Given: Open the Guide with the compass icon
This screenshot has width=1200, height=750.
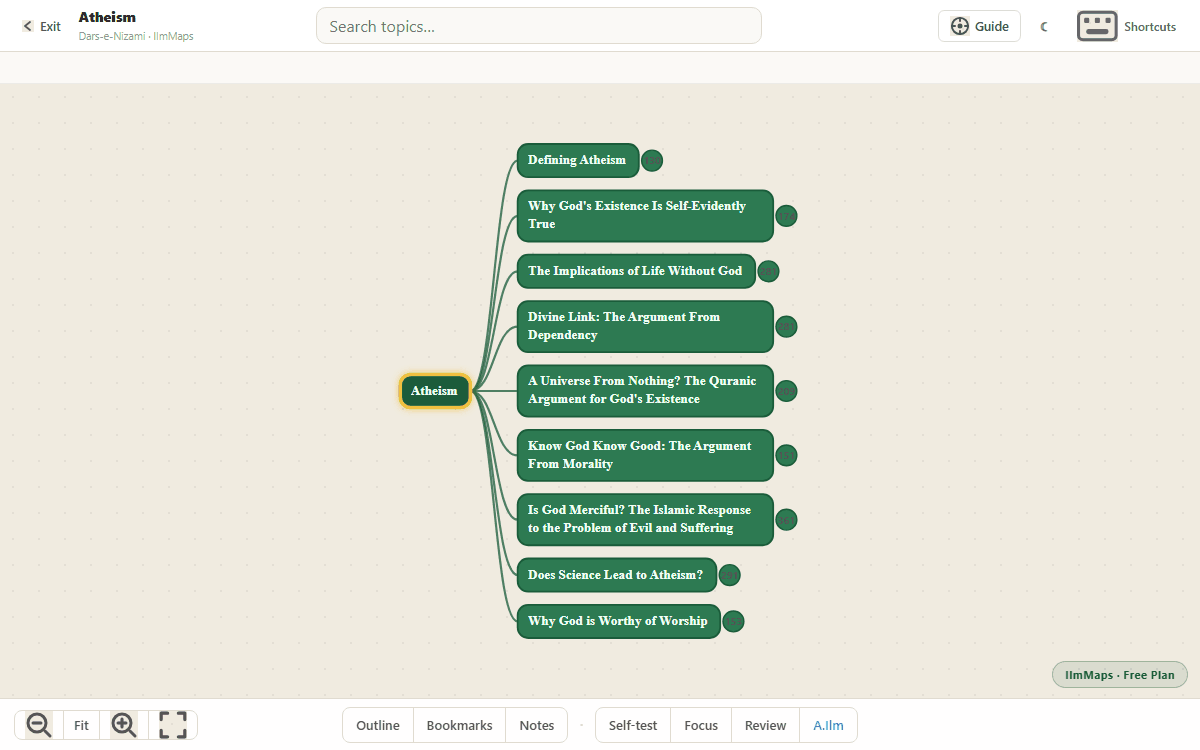Looking at the screenshot, I should [x=960, y=26].
